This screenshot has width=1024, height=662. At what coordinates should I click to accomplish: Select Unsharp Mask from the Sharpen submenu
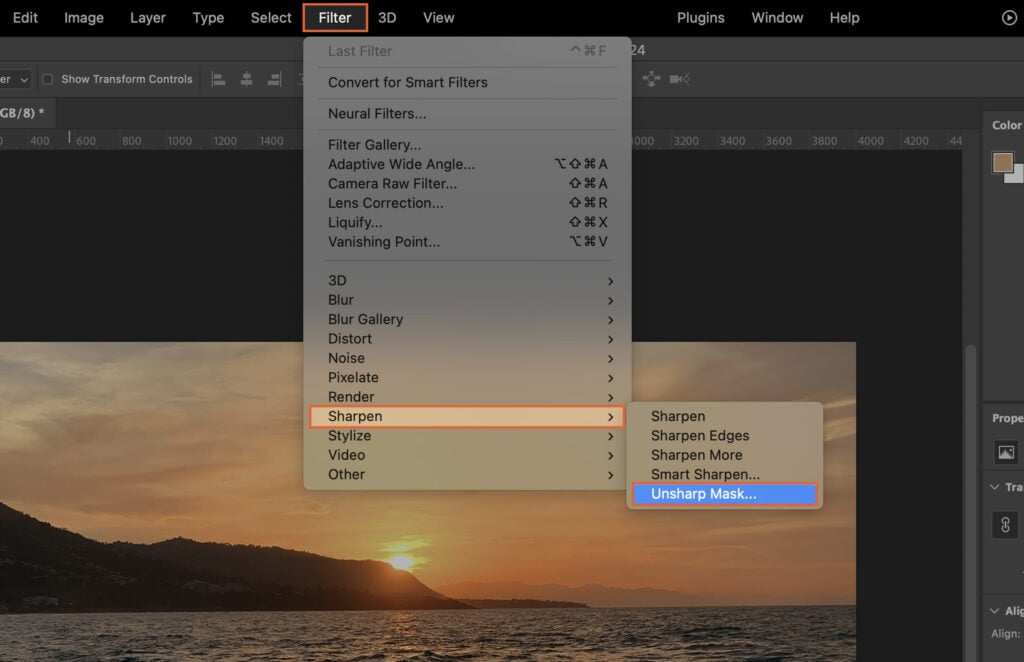pos(724,493)
